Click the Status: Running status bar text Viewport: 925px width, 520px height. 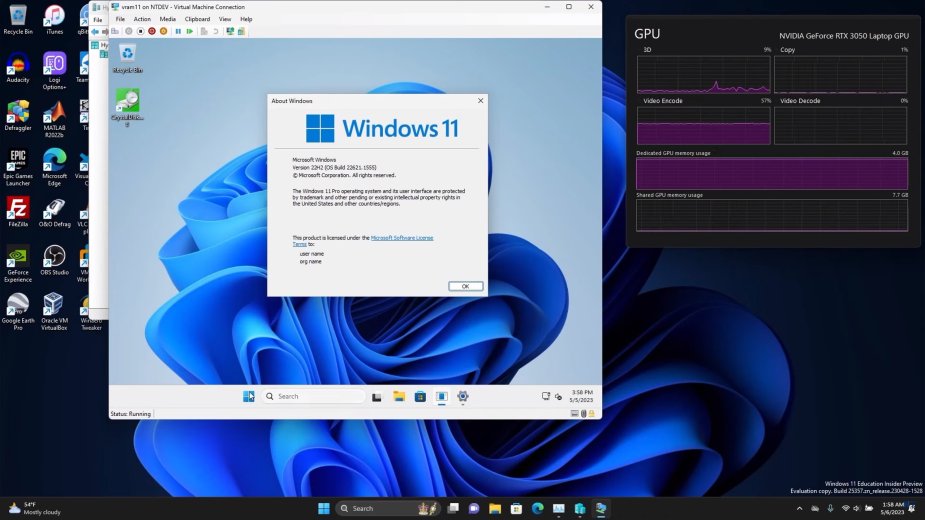point(130,414)
